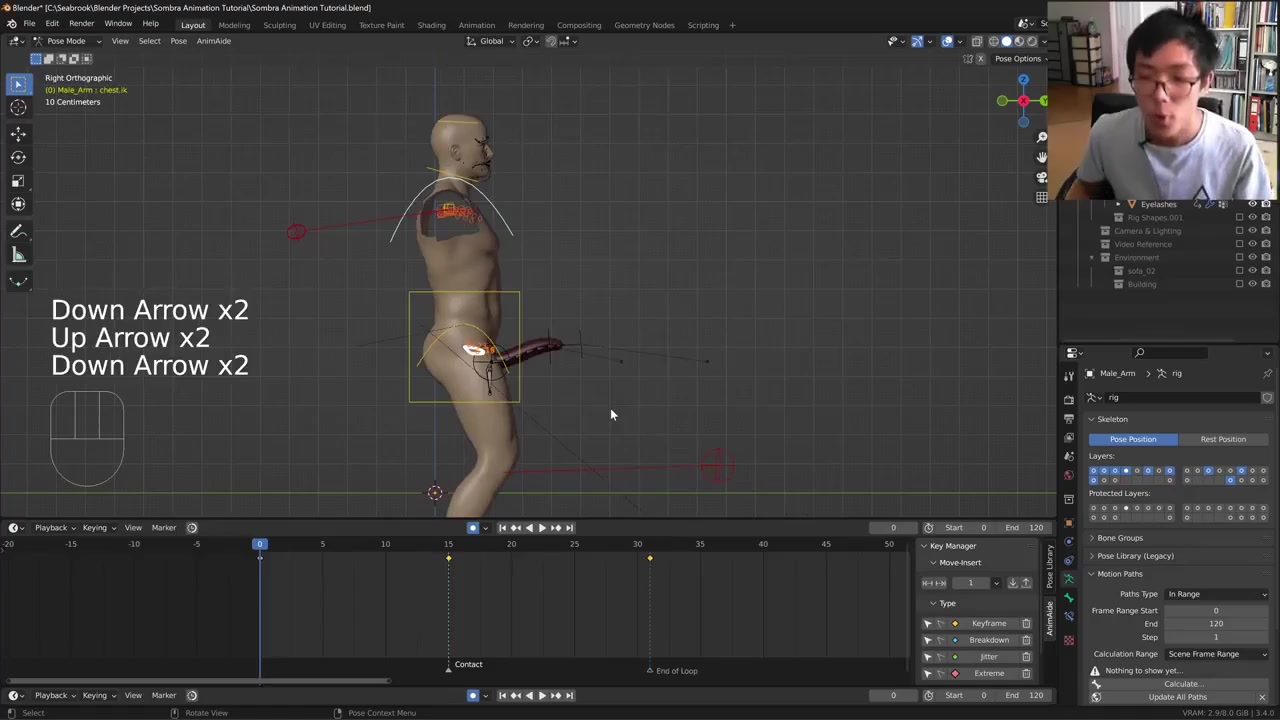The height and width of the screenshot is (720, 1280).
Task: Pick the Measure tool
Action: click(x=18, y=255)
